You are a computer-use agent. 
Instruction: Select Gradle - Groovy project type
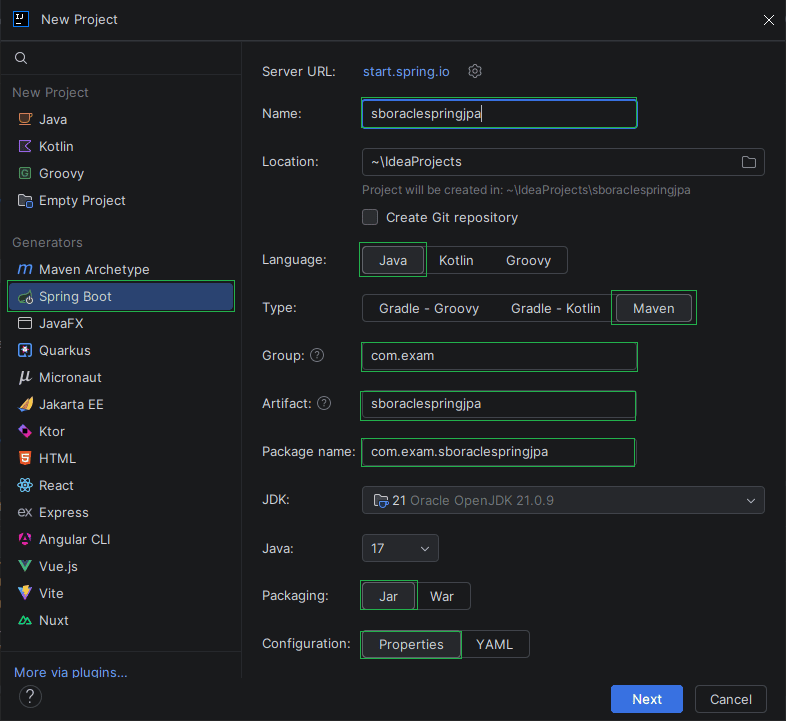429,308
